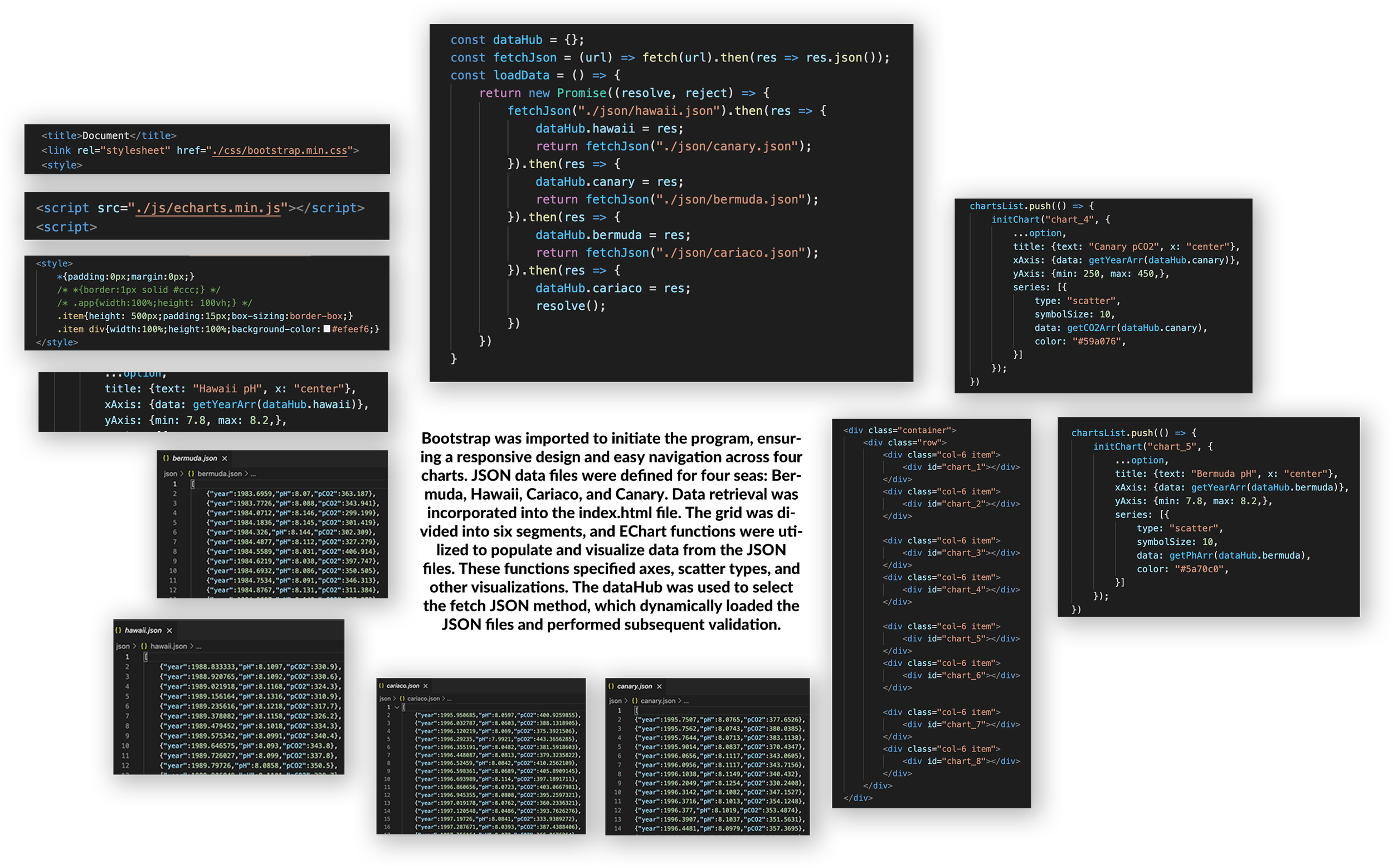Switch to the hawaii.json tab
This screenshot has height=868, width=1393.
coord(143,630)
